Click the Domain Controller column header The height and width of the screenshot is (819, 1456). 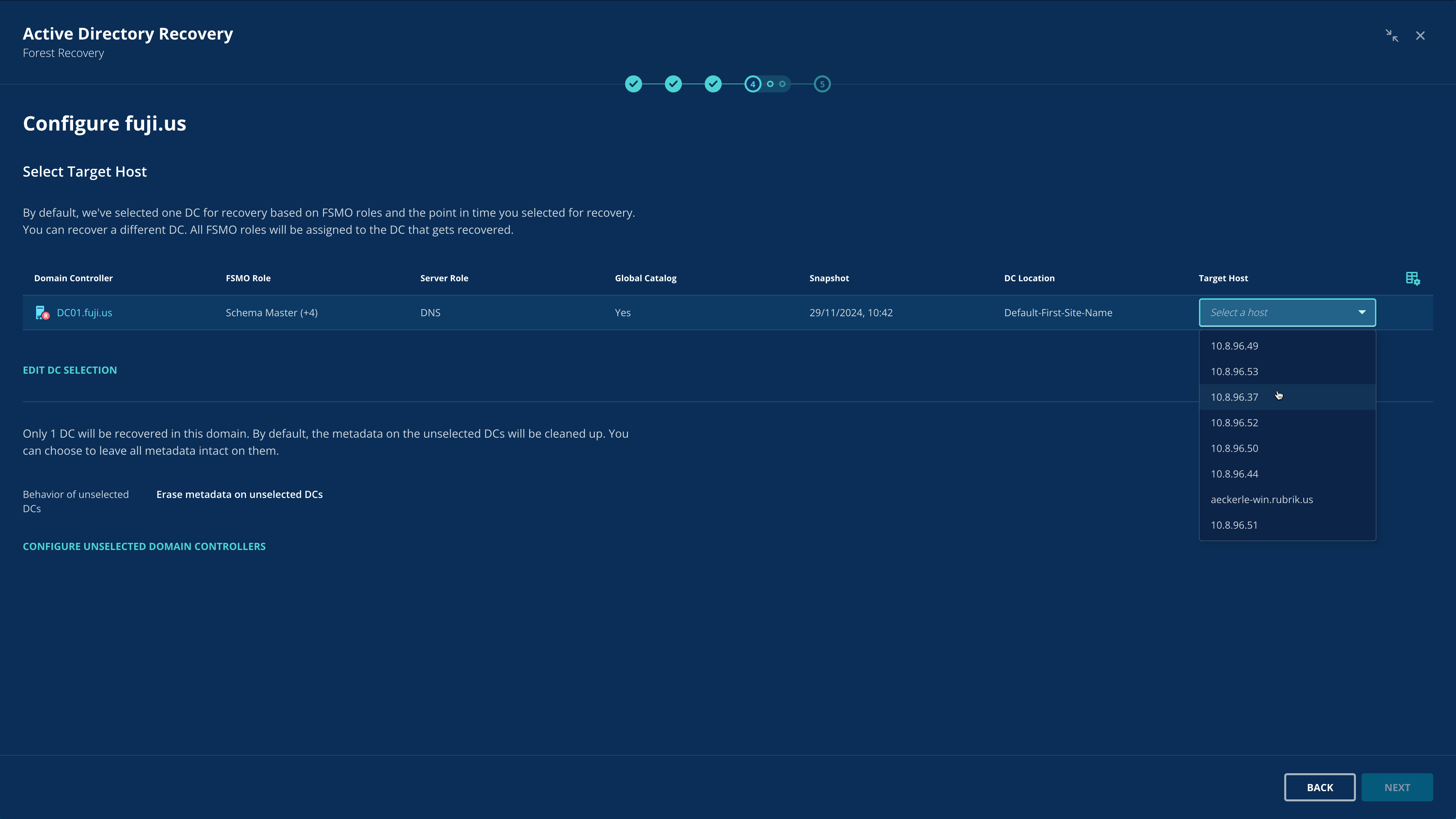pos(73,278)
